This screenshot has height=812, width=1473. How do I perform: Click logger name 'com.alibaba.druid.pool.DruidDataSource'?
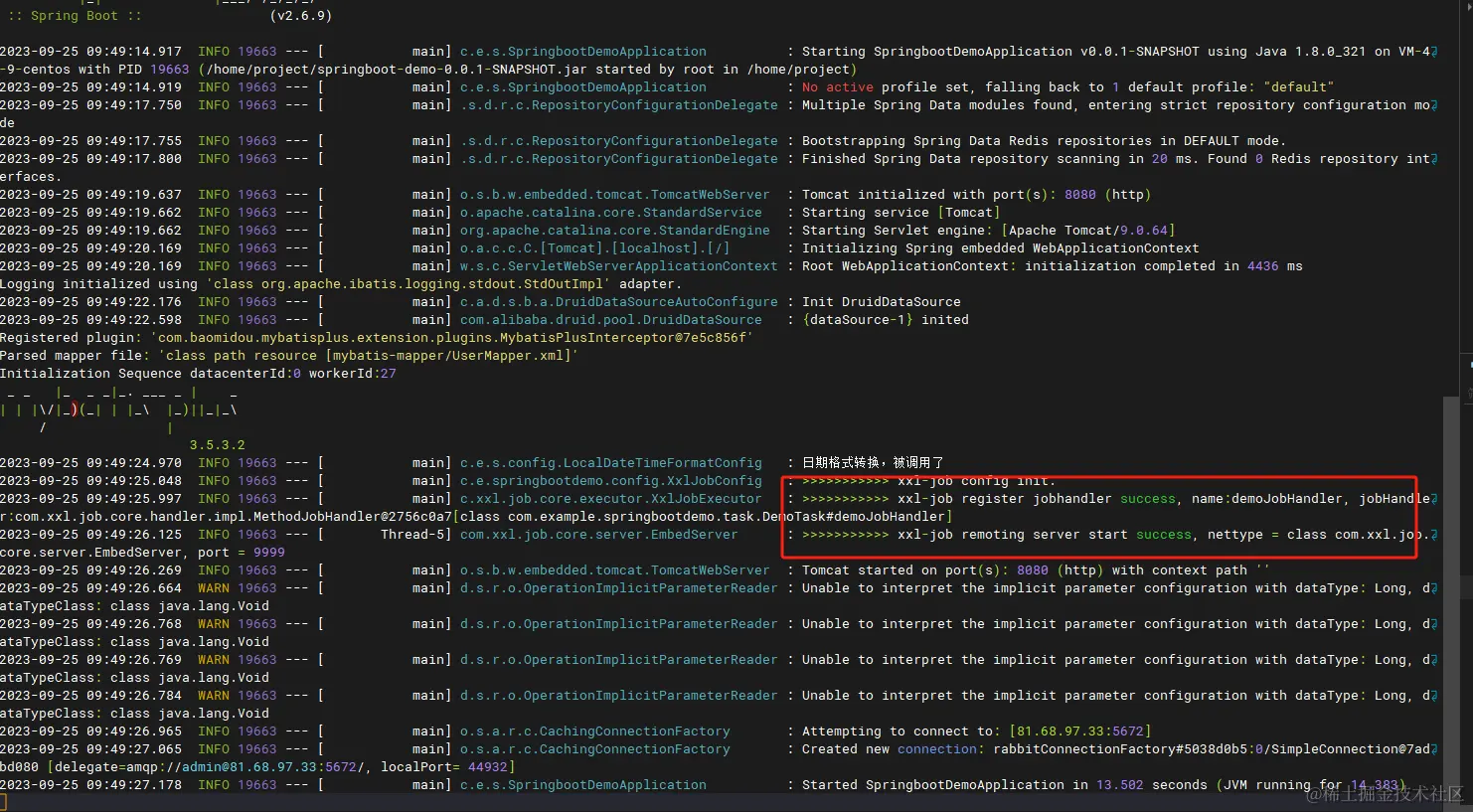(x=611, y=320)
